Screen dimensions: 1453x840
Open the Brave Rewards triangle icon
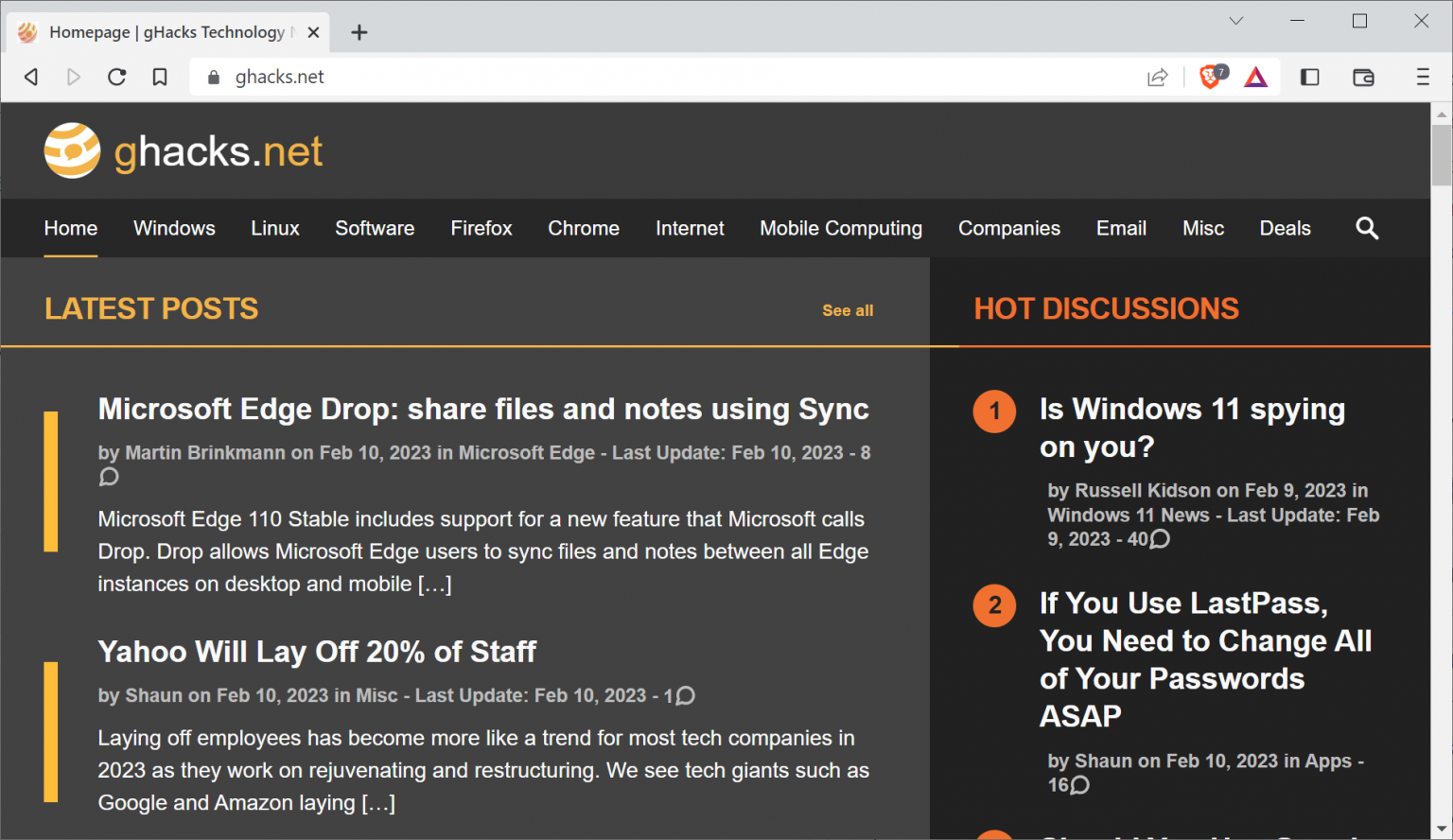tap(1255, 78)
